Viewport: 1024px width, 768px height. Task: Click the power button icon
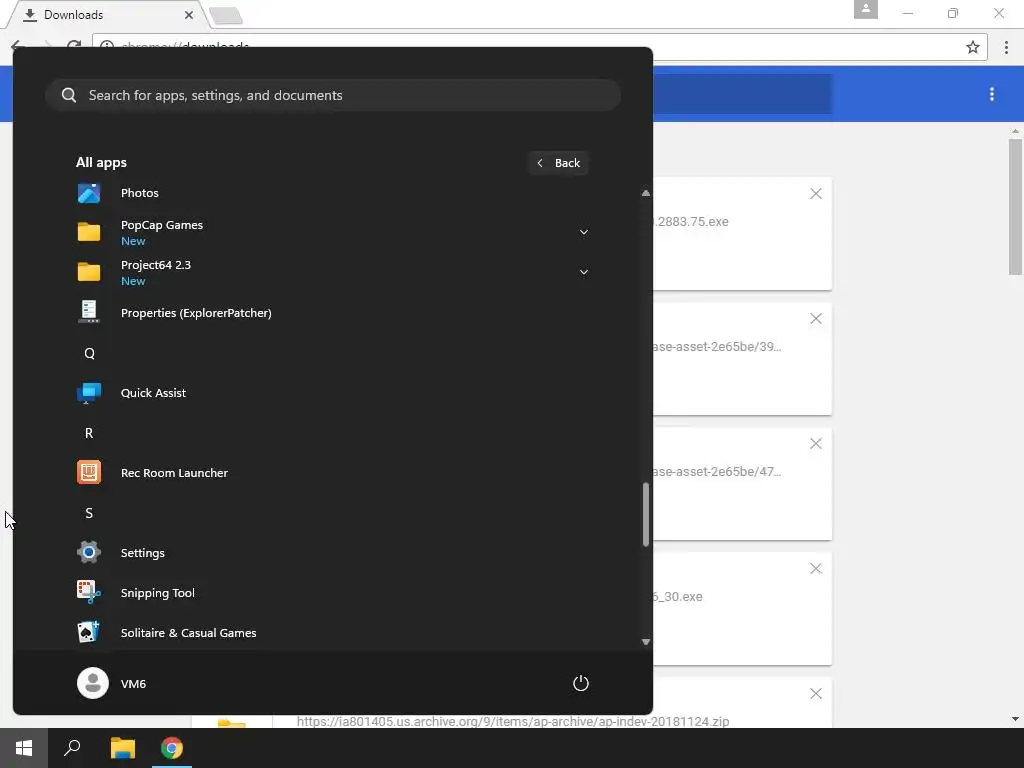[581, 683]
